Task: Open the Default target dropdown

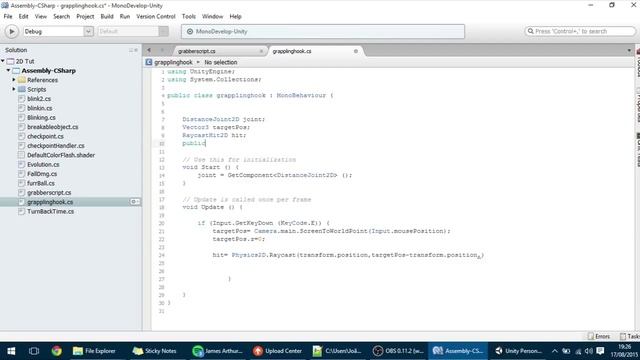Action: (x=133, y=31)
